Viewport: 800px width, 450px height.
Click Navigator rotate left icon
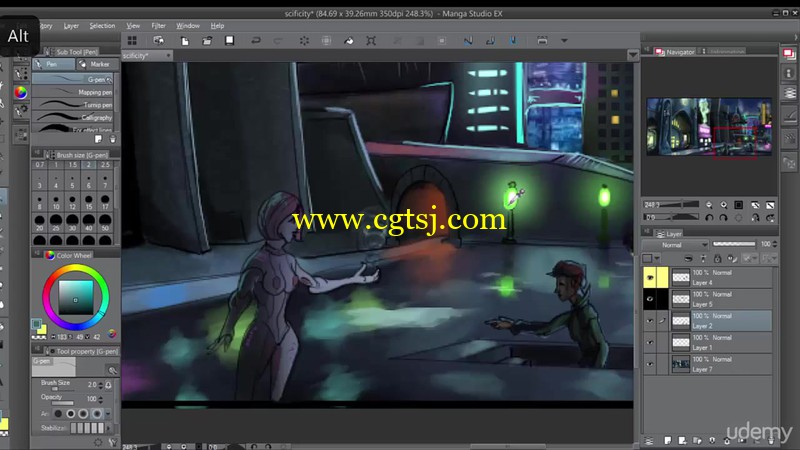point(709,218)
